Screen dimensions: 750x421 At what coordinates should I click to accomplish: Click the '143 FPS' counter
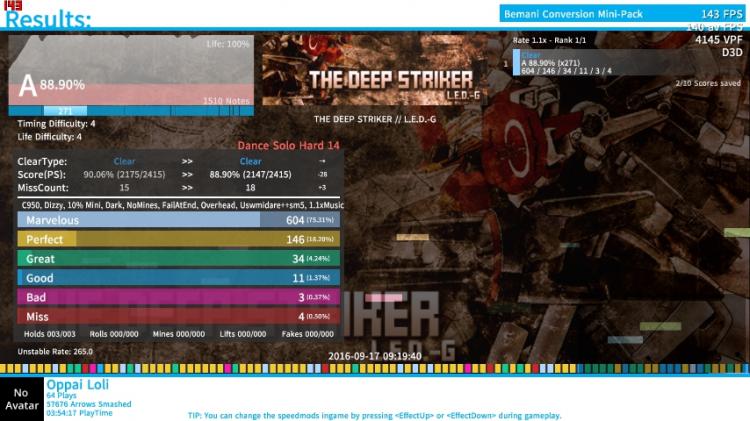[x=722, y=14]
